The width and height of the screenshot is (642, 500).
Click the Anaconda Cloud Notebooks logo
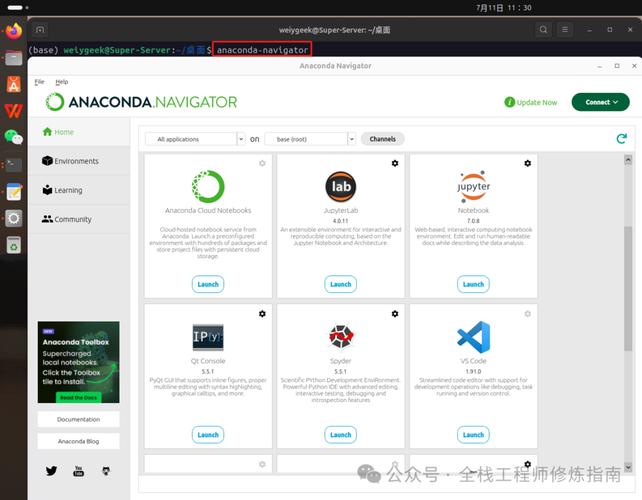pos(208,186)
